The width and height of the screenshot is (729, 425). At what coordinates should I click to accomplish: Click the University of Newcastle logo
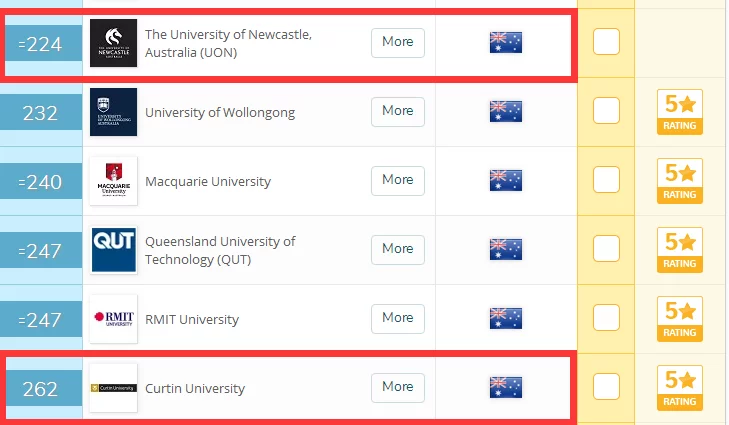[x=113, y=43]
